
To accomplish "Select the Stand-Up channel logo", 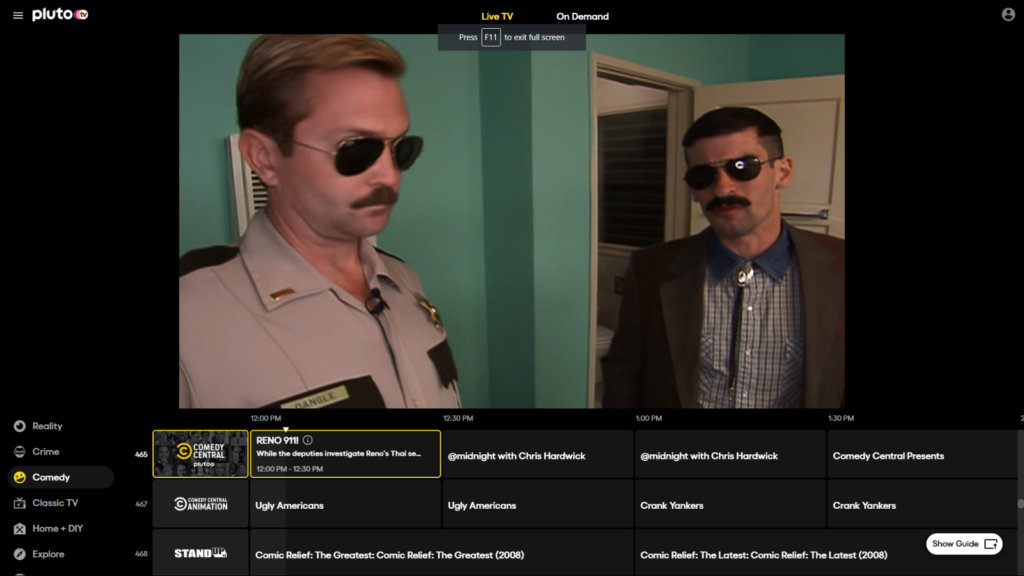I will tap(200, 553).
